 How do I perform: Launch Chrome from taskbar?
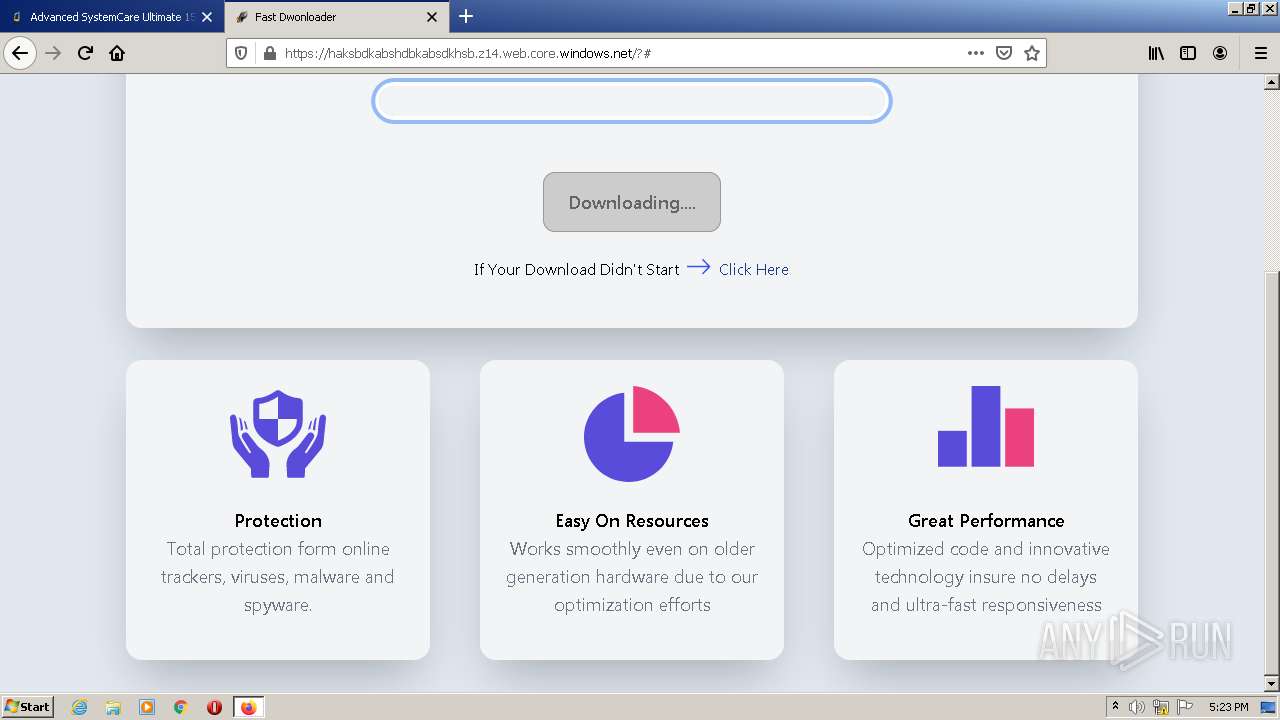[x=181, y=707]
